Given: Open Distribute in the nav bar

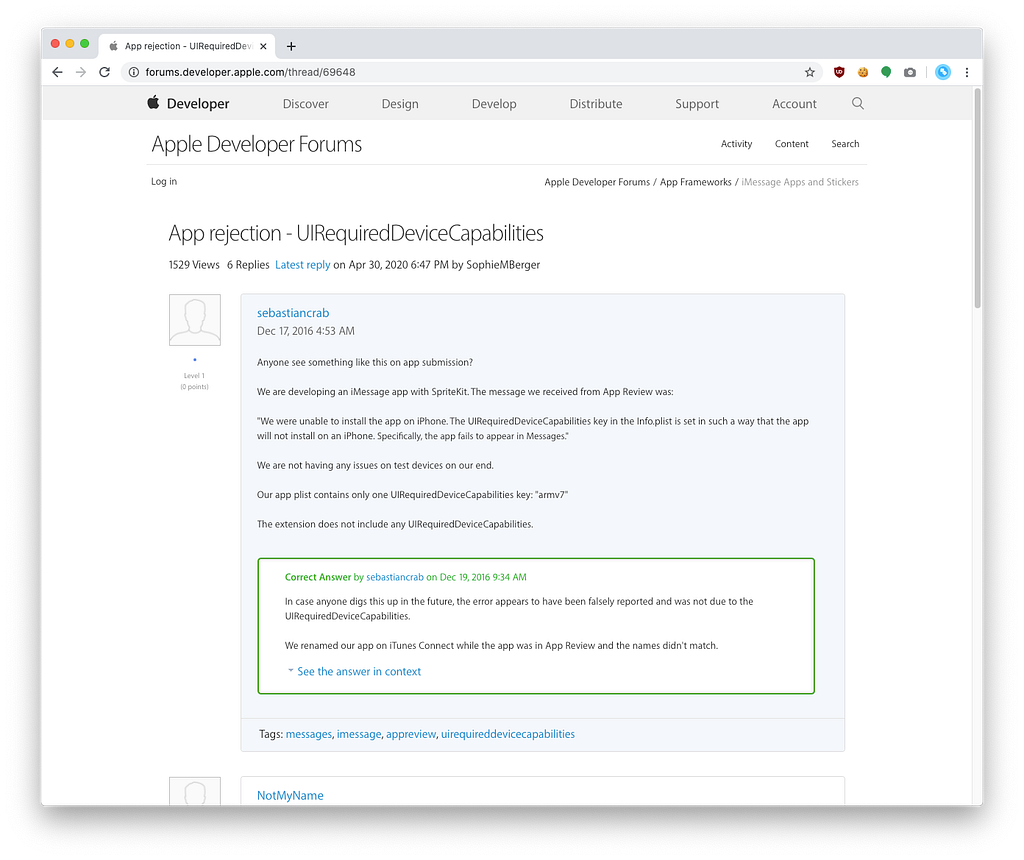Looking at the screenshot, I should coord(596,104).
